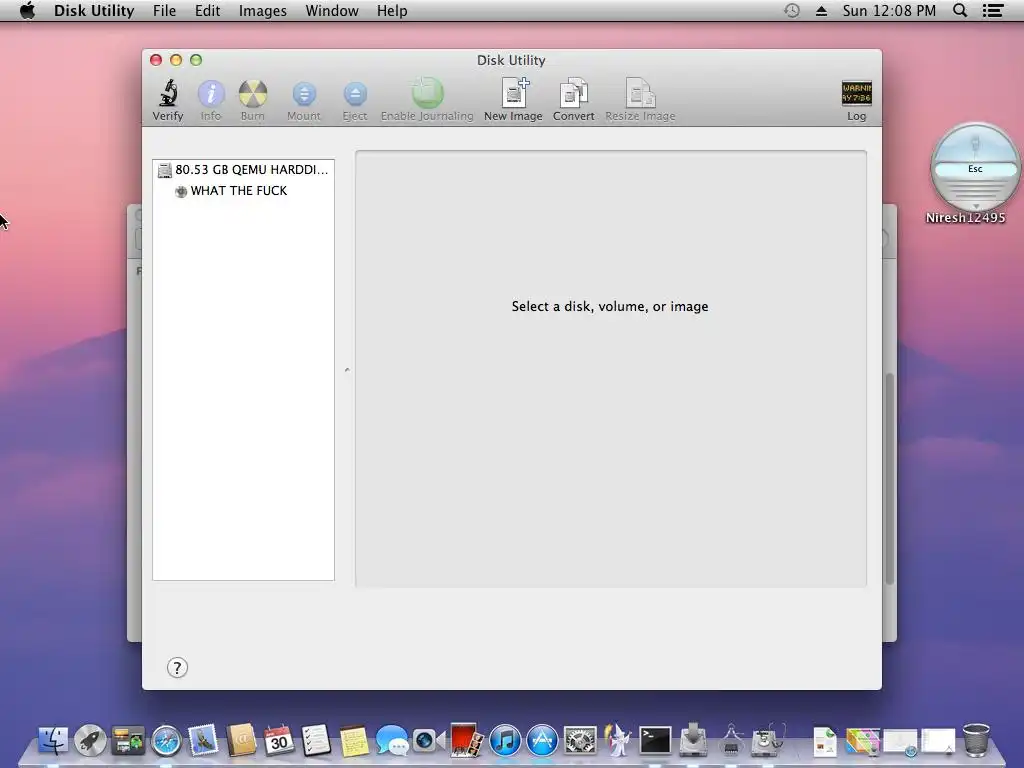Image resolution: width=1024 pixels, height=768 pixels.
Task: Open the Images menu
Action: (x=263, y=10)
